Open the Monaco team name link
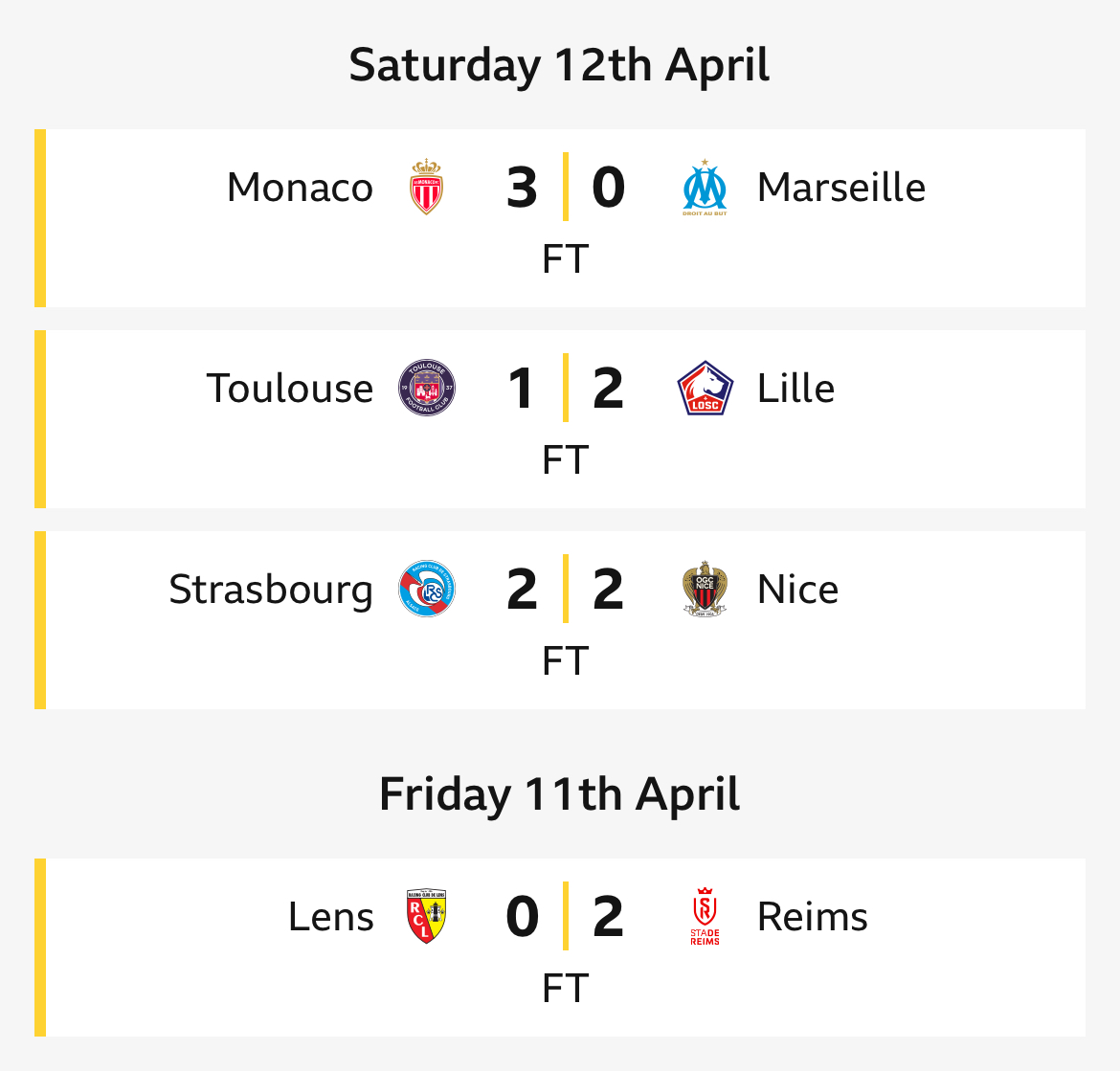 (x=300, y=187)
